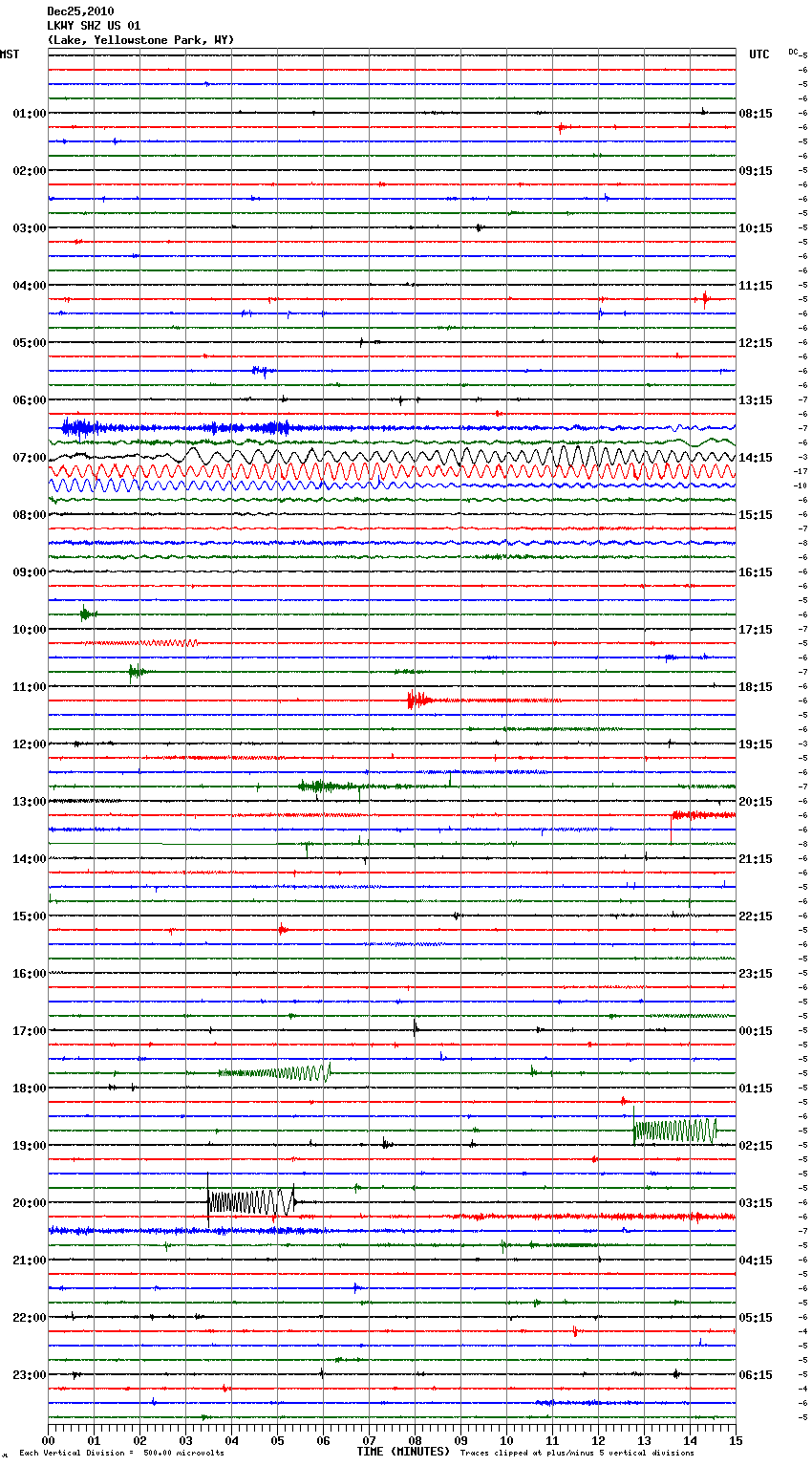Image resolution: width=812 pixels, height=1466 pixels.
Task: Select the 14:00 MST hour label
Action: 30,859
